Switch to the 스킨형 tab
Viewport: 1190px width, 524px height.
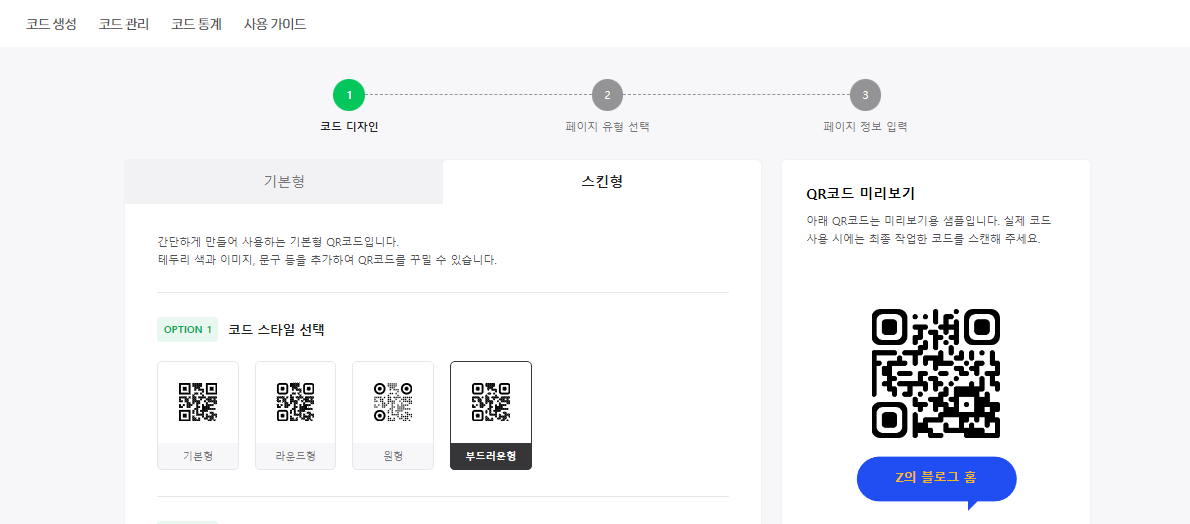602,182
